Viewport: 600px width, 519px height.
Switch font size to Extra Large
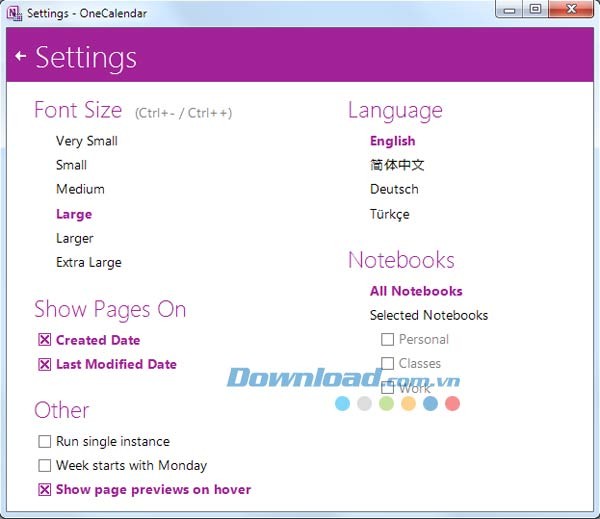coord(88,262)
